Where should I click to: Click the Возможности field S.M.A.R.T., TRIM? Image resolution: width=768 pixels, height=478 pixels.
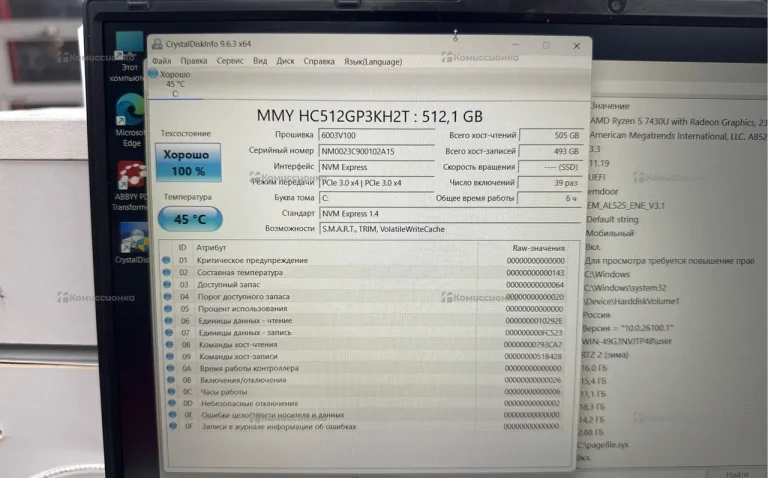(x=450, y=229)
